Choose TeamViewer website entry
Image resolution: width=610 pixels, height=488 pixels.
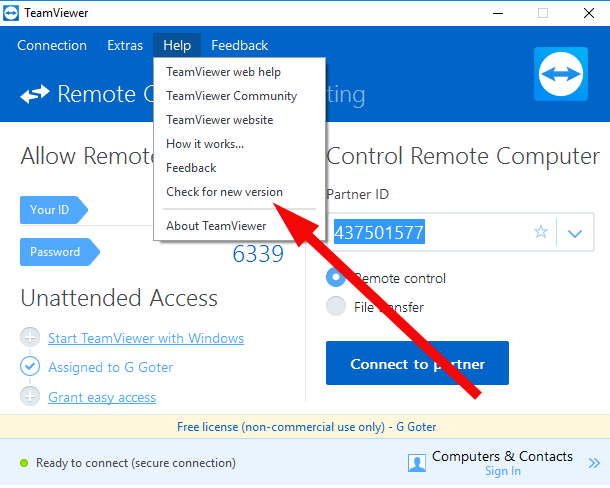pyautogui.click(x=239, y=120)
